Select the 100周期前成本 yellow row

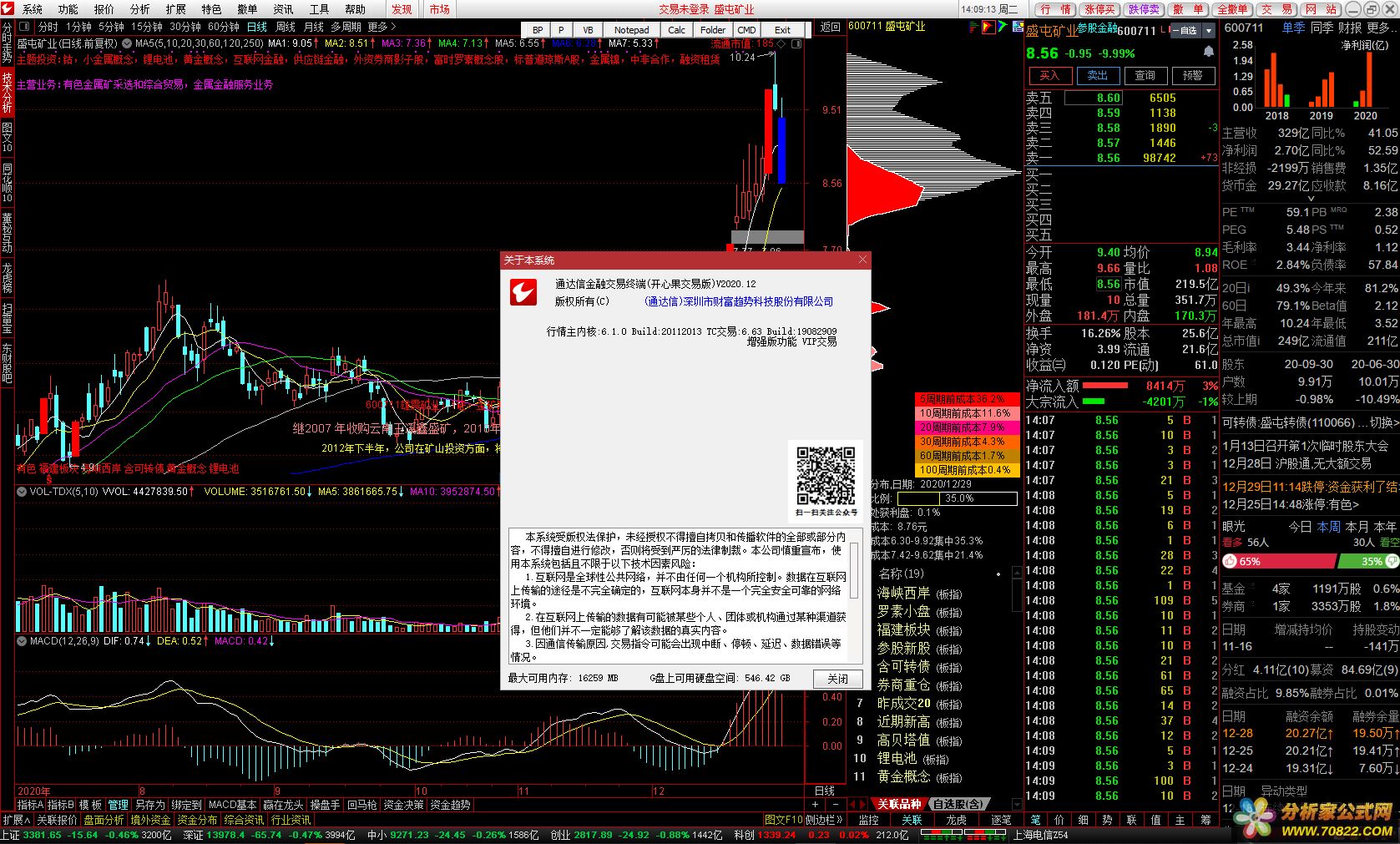pos(968,470)
